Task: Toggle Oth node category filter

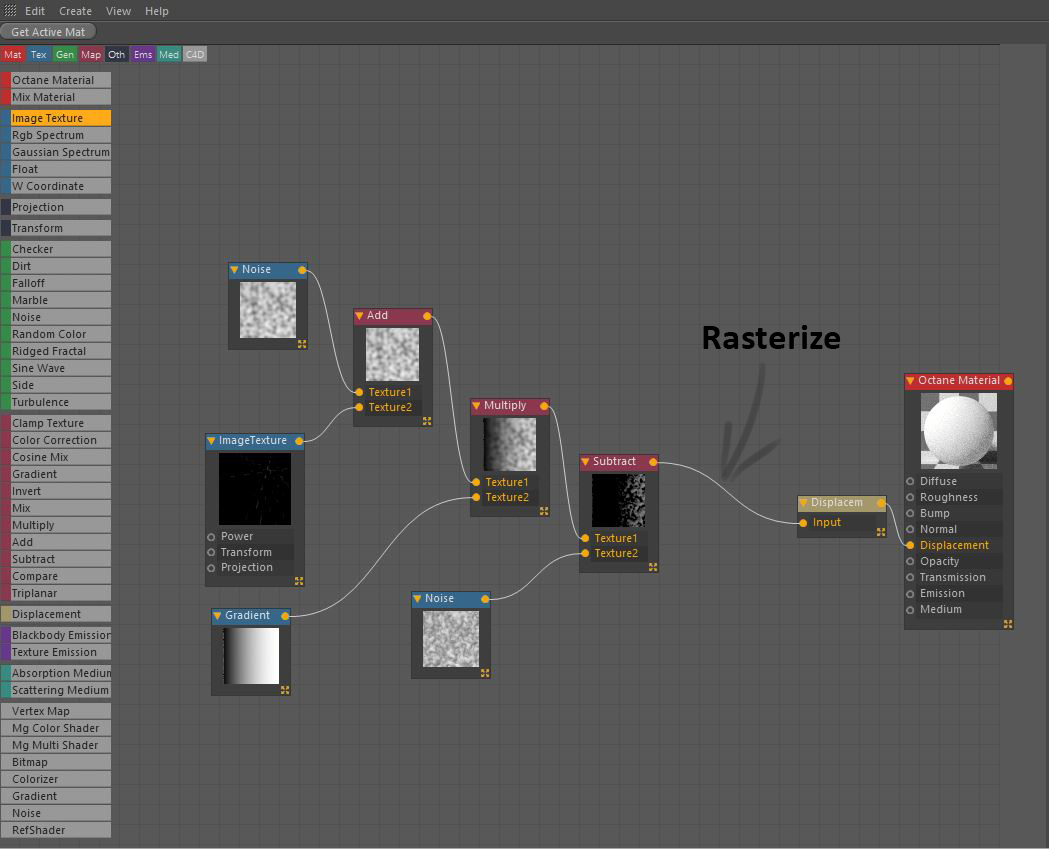Action: point(116,55)
